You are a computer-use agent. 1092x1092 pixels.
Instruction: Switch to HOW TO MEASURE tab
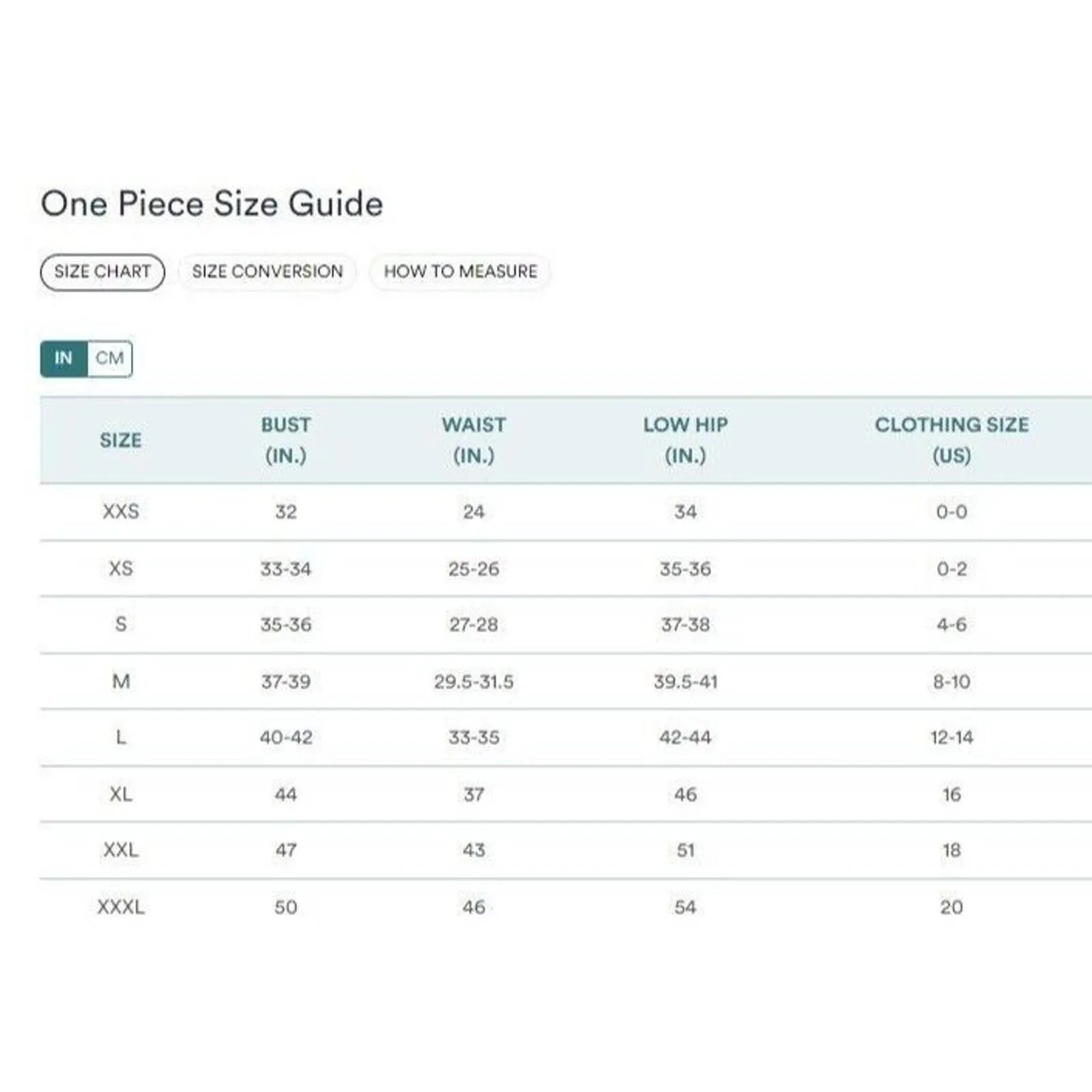[460, 272]
